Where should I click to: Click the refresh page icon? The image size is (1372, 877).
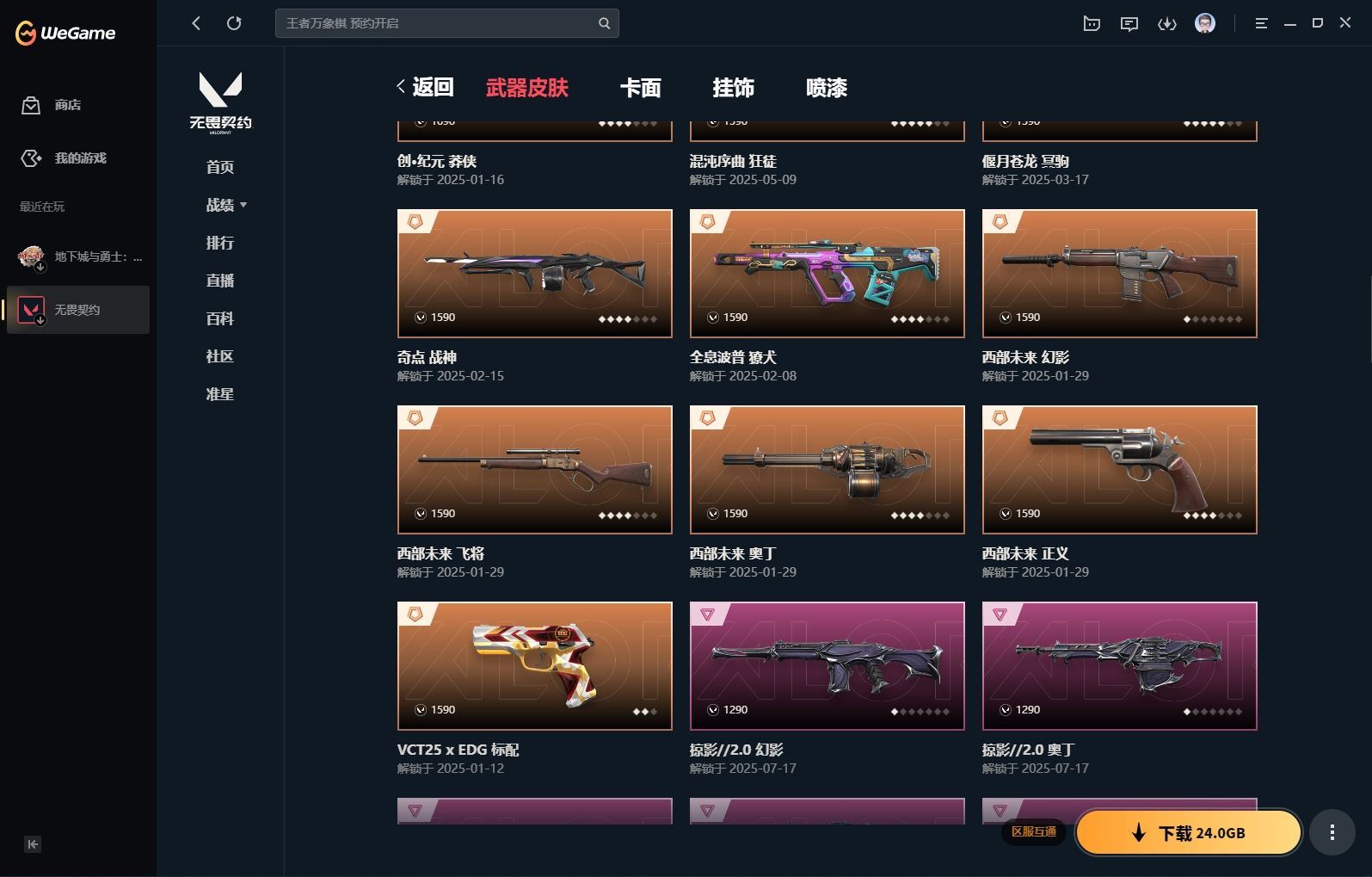[x=234, y=23]
